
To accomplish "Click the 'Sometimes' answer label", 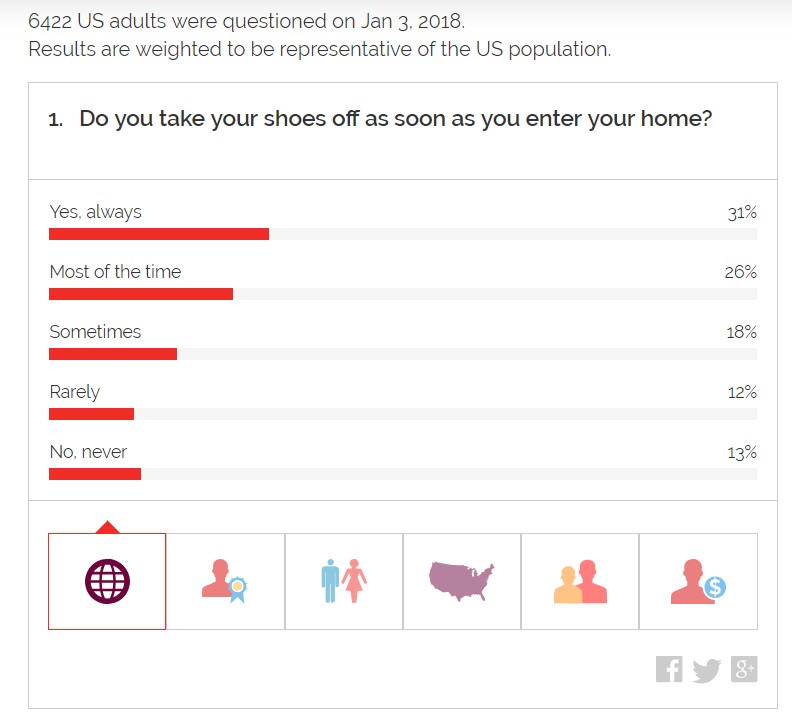I will pos(95,332).
